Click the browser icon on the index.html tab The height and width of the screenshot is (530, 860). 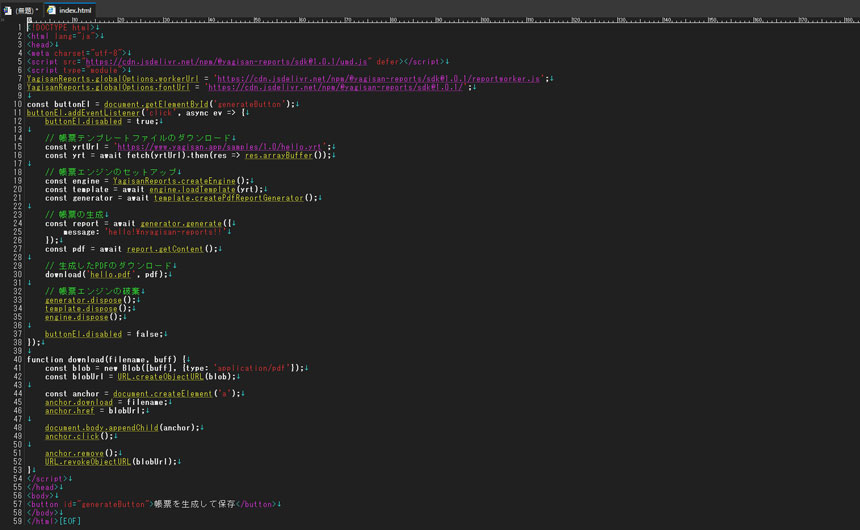pos(52,10)
